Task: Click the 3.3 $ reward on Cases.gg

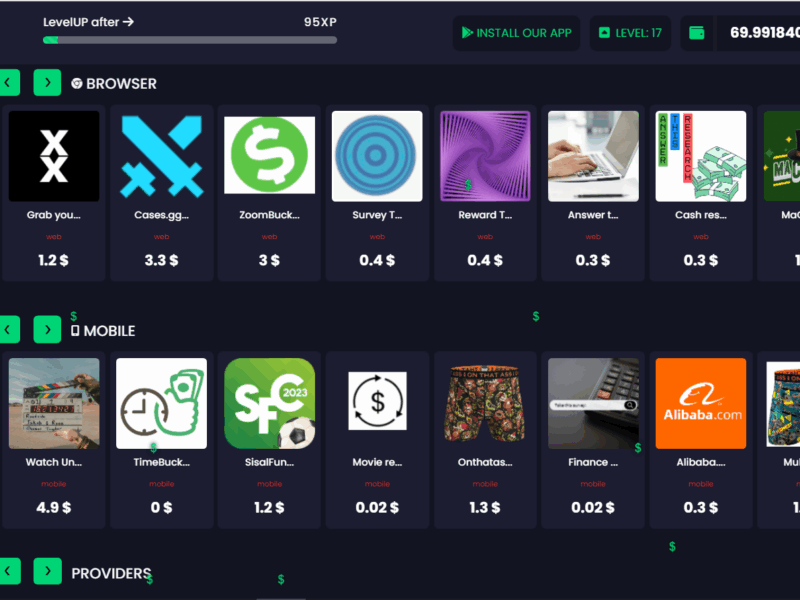Action: pos(161,260)
